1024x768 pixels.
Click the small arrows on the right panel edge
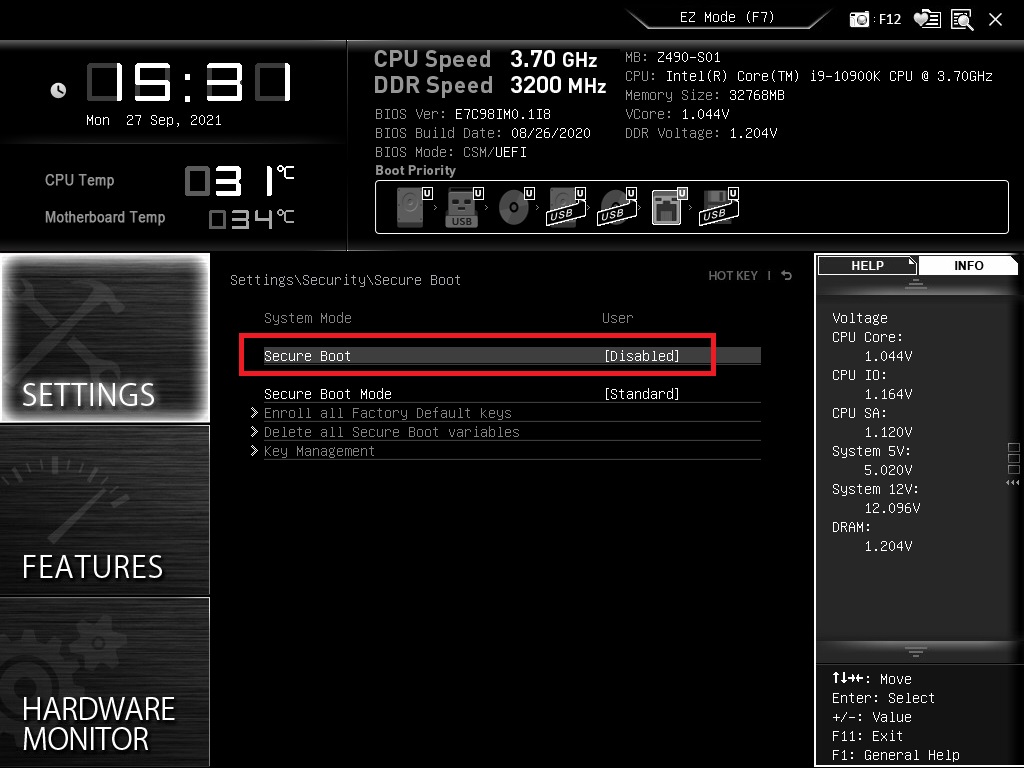pos(1012,483)
